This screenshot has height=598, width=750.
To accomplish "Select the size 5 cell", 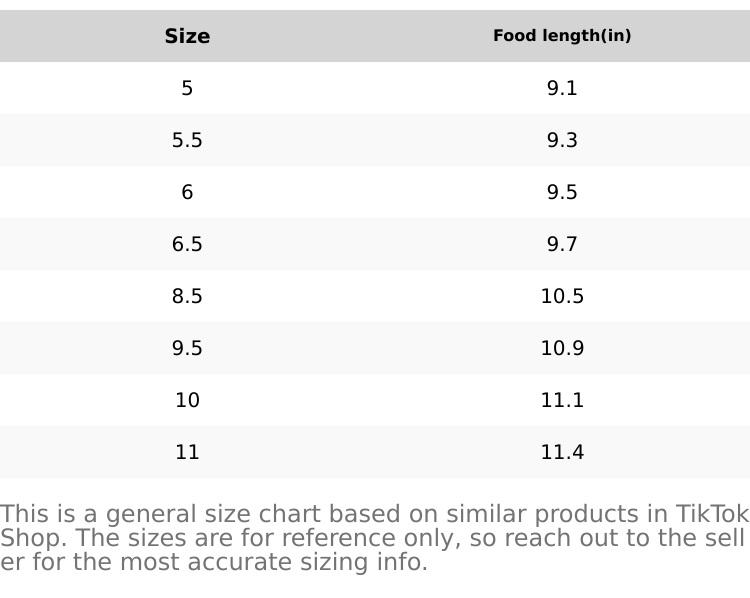I will click(187, 88).
